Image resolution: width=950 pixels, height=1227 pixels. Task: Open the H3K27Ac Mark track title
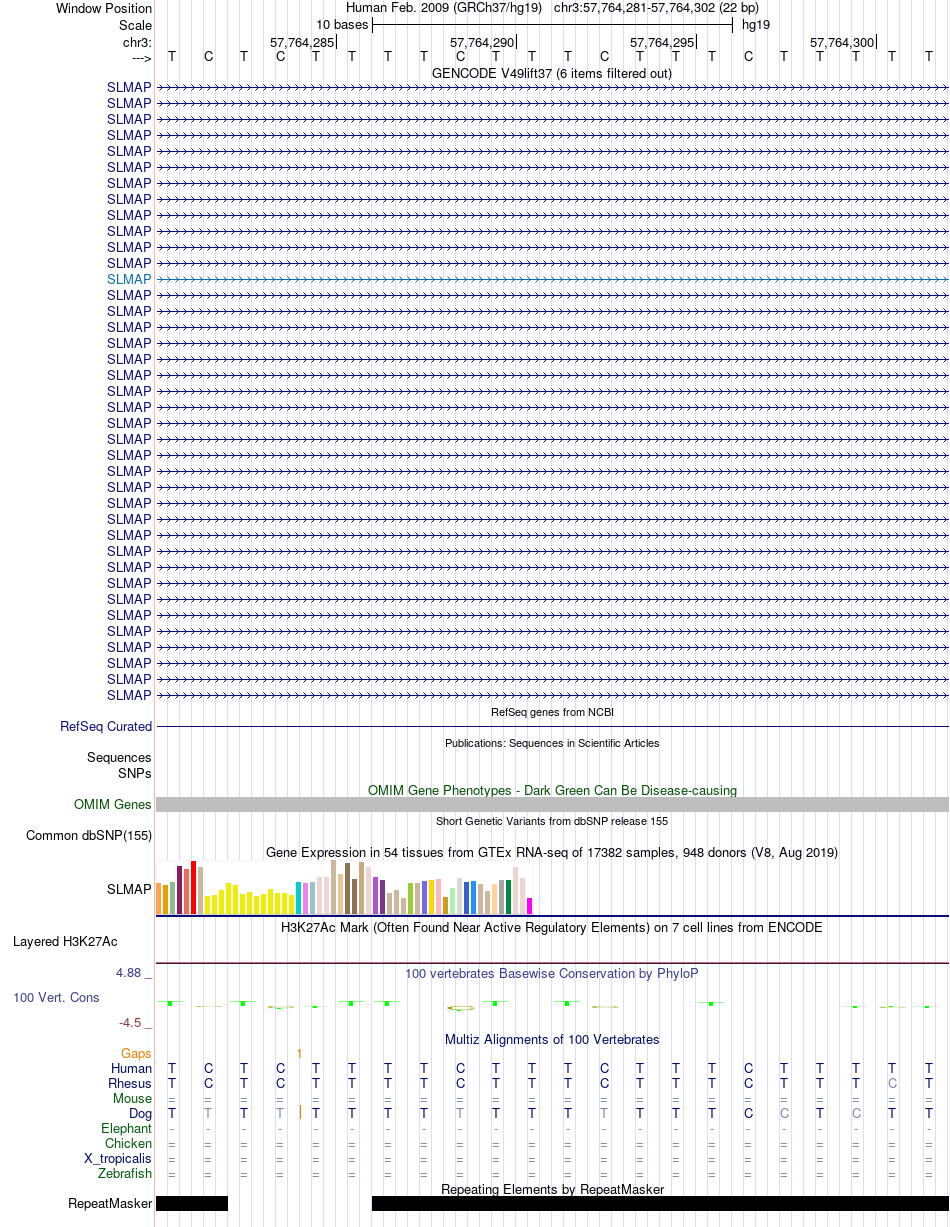point(552,928)
